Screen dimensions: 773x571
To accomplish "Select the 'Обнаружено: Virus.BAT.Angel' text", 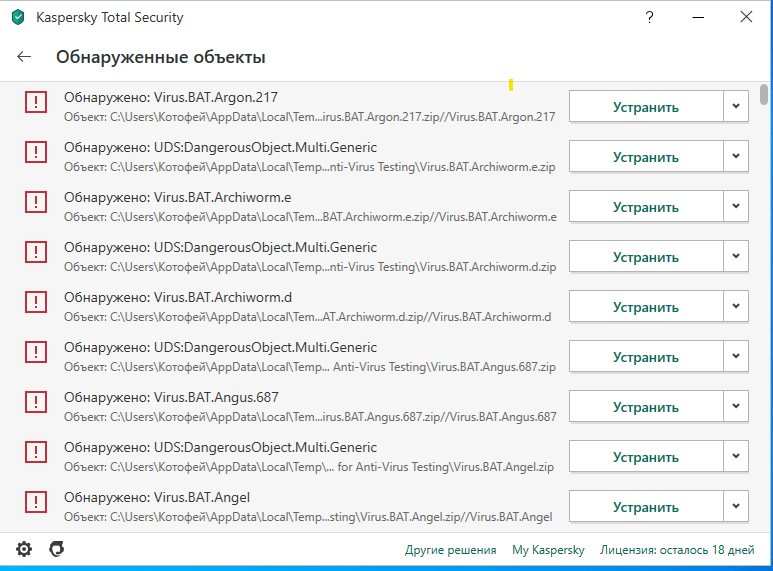I will coord(157,497).
